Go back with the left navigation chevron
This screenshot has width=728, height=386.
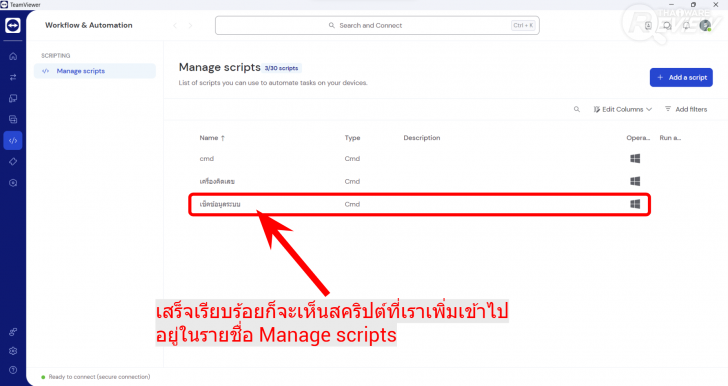[x=175, y=26]
